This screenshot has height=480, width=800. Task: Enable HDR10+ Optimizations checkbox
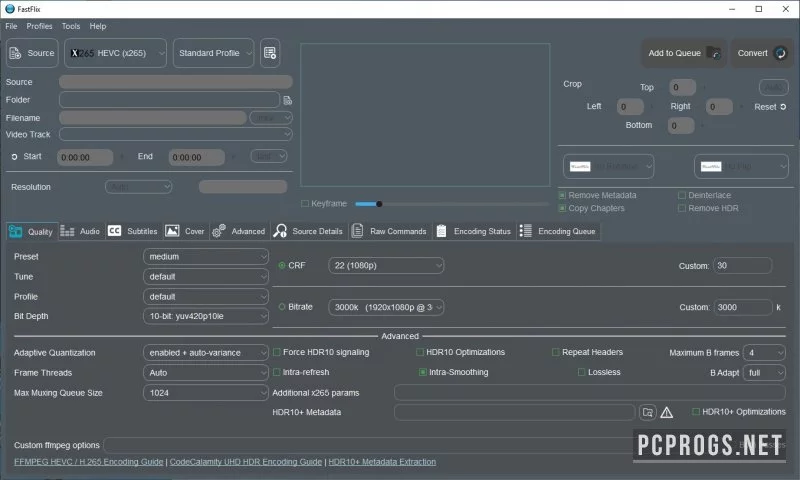(x=695, y=412)
